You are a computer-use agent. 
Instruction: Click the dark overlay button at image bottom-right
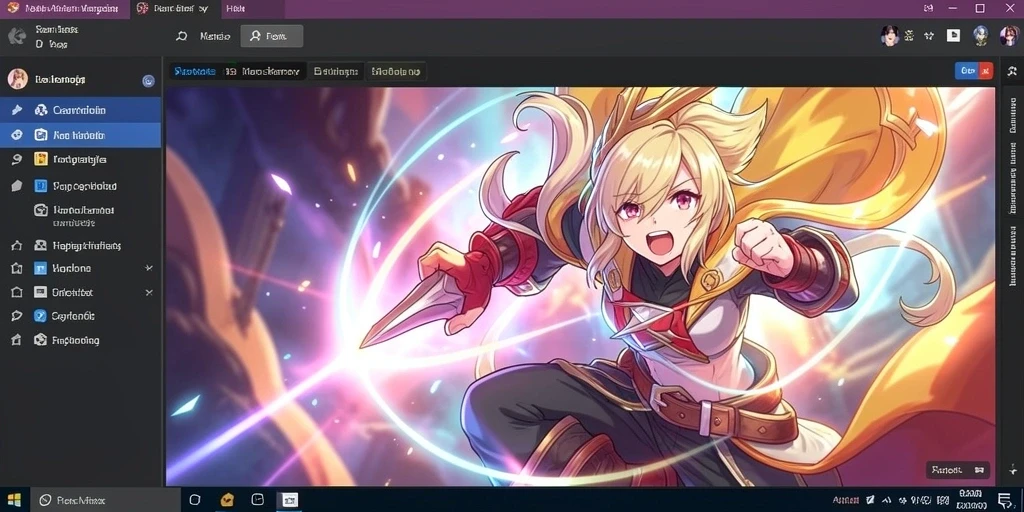pyautogui.click(x=958, y=470)
